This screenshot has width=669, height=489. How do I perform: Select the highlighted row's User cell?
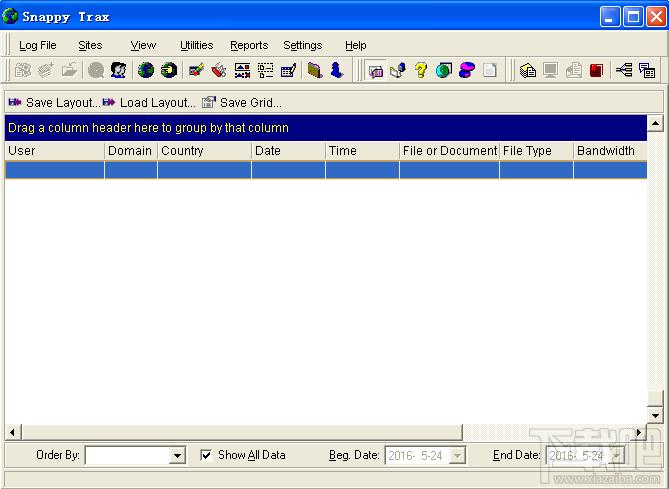(55, 170)
